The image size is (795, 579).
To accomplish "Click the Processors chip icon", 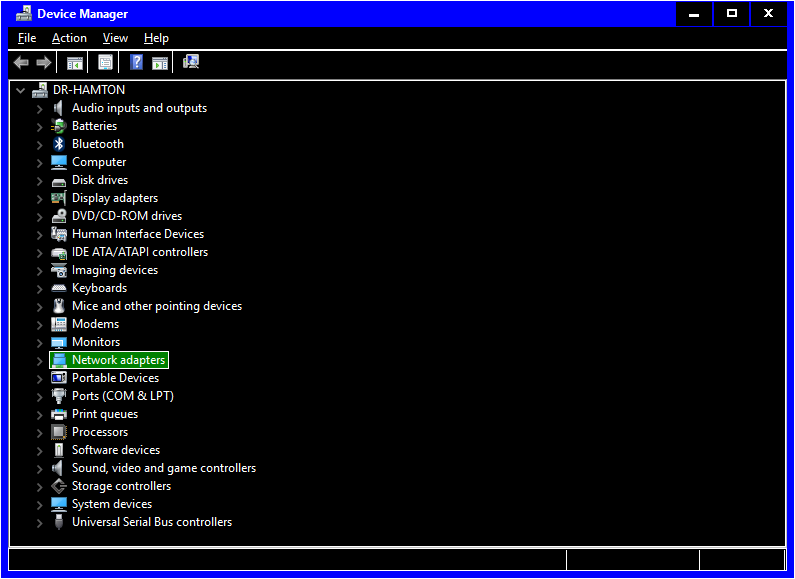I will point(59,432).
